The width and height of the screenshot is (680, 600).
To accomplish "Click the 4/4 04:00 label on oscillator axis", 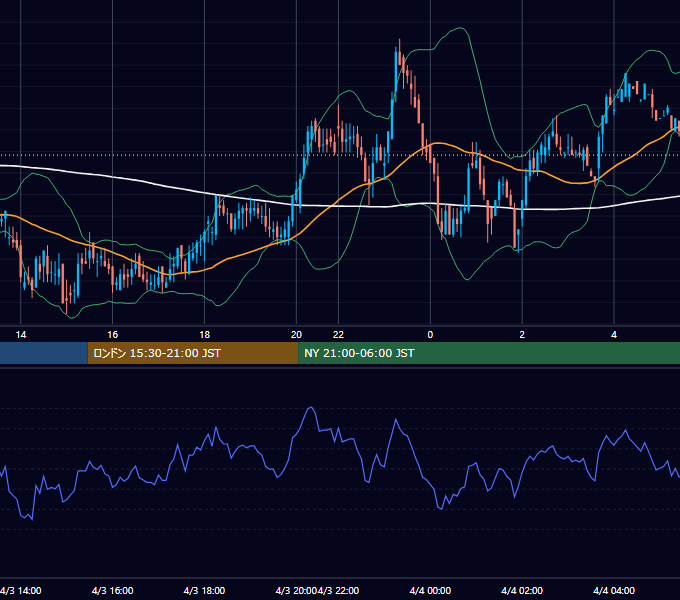I will click(614, 590).
